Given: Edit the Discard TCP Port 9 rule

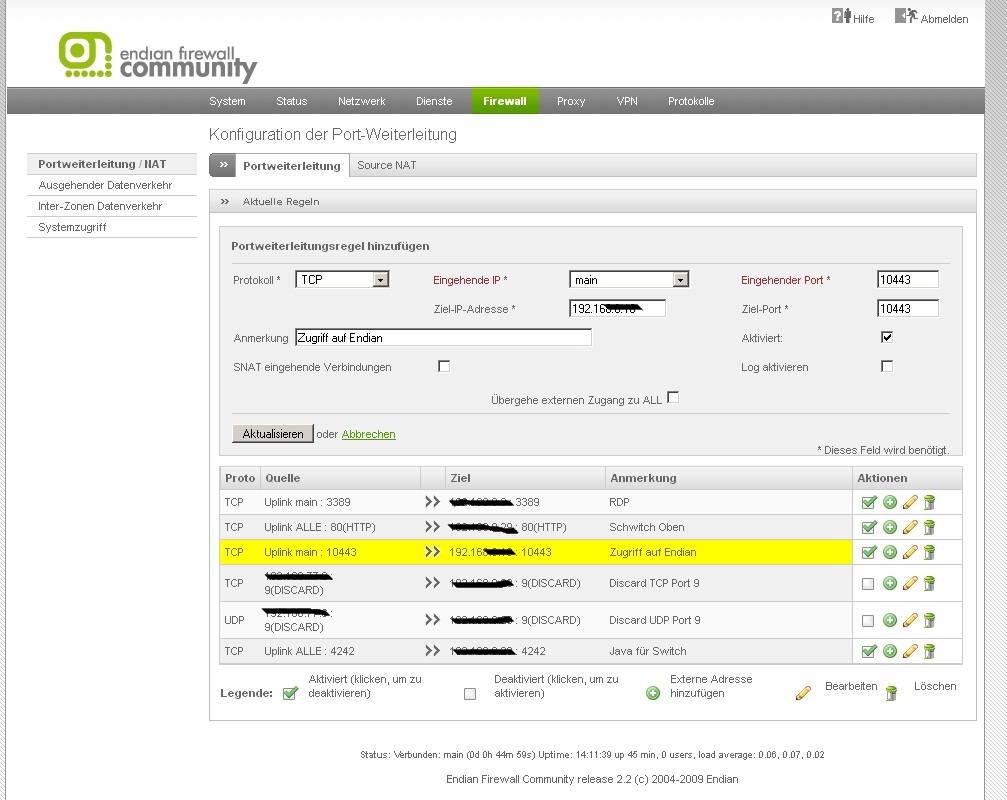Looking at the screenshot, I should (910, 583).
